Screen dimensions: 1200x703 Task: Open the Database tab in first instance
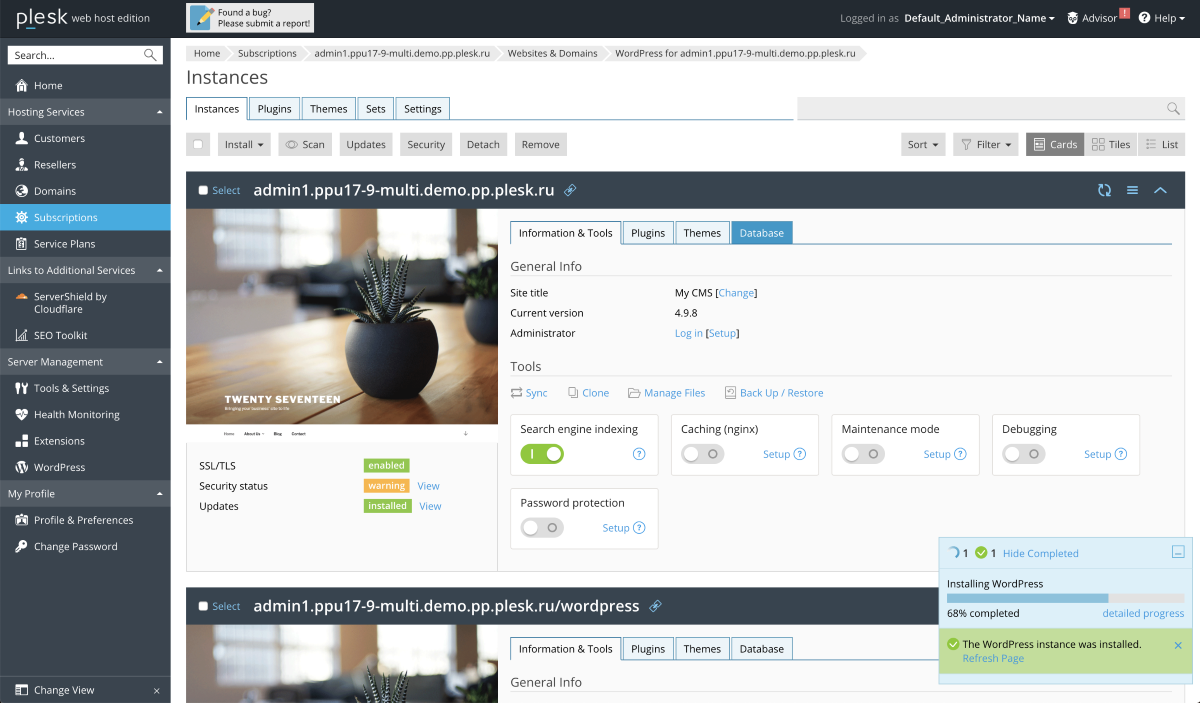click(x=761, y=233)
